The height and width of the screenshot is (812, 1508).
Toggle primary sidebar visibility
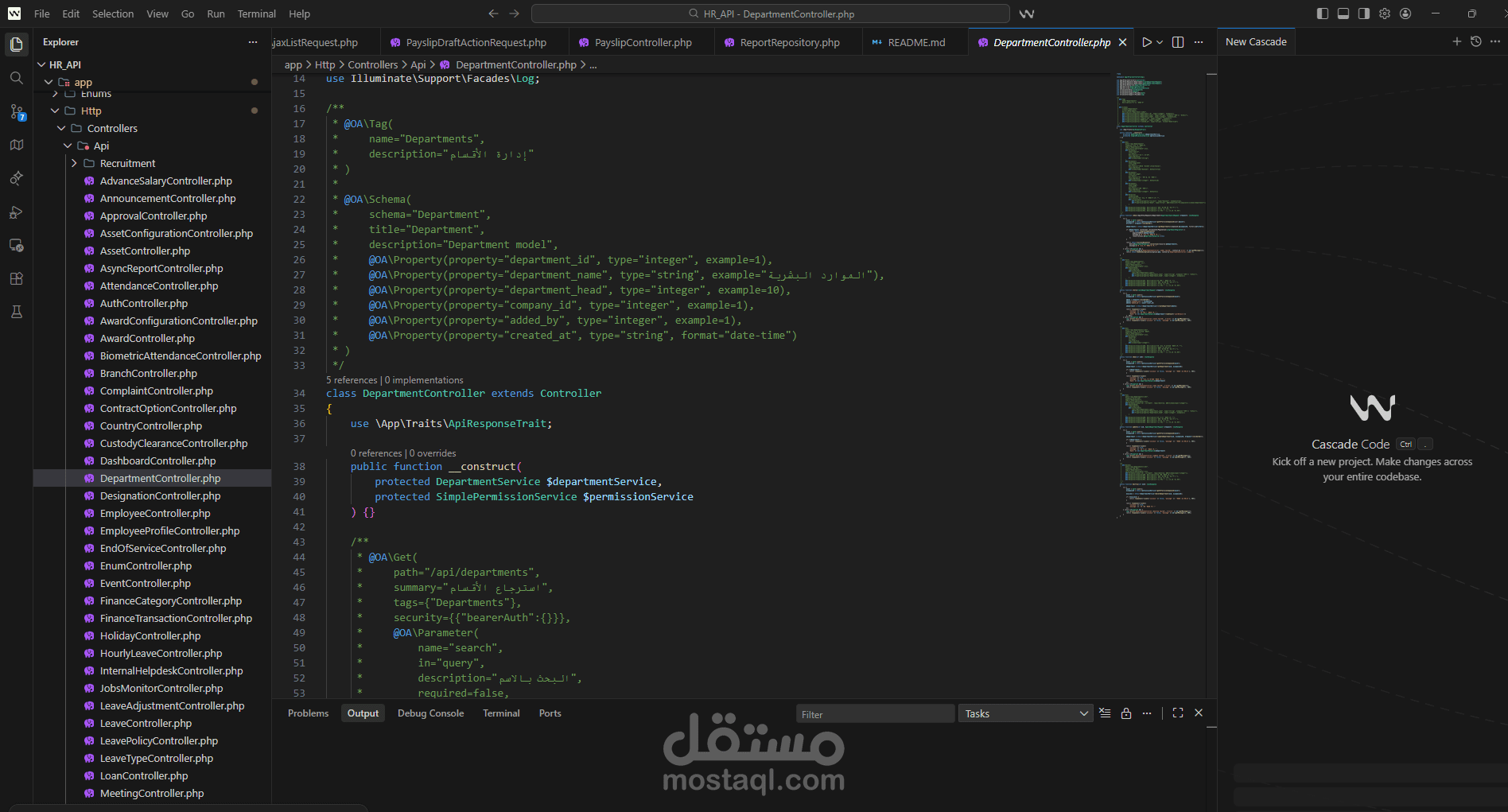click(x=1323, y=14)
